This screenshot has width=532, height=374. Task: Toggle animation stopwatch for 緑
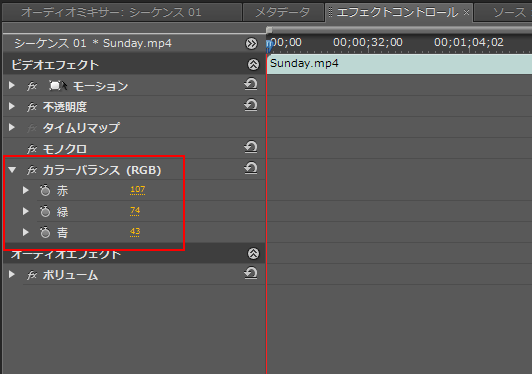tap(45, 211)
